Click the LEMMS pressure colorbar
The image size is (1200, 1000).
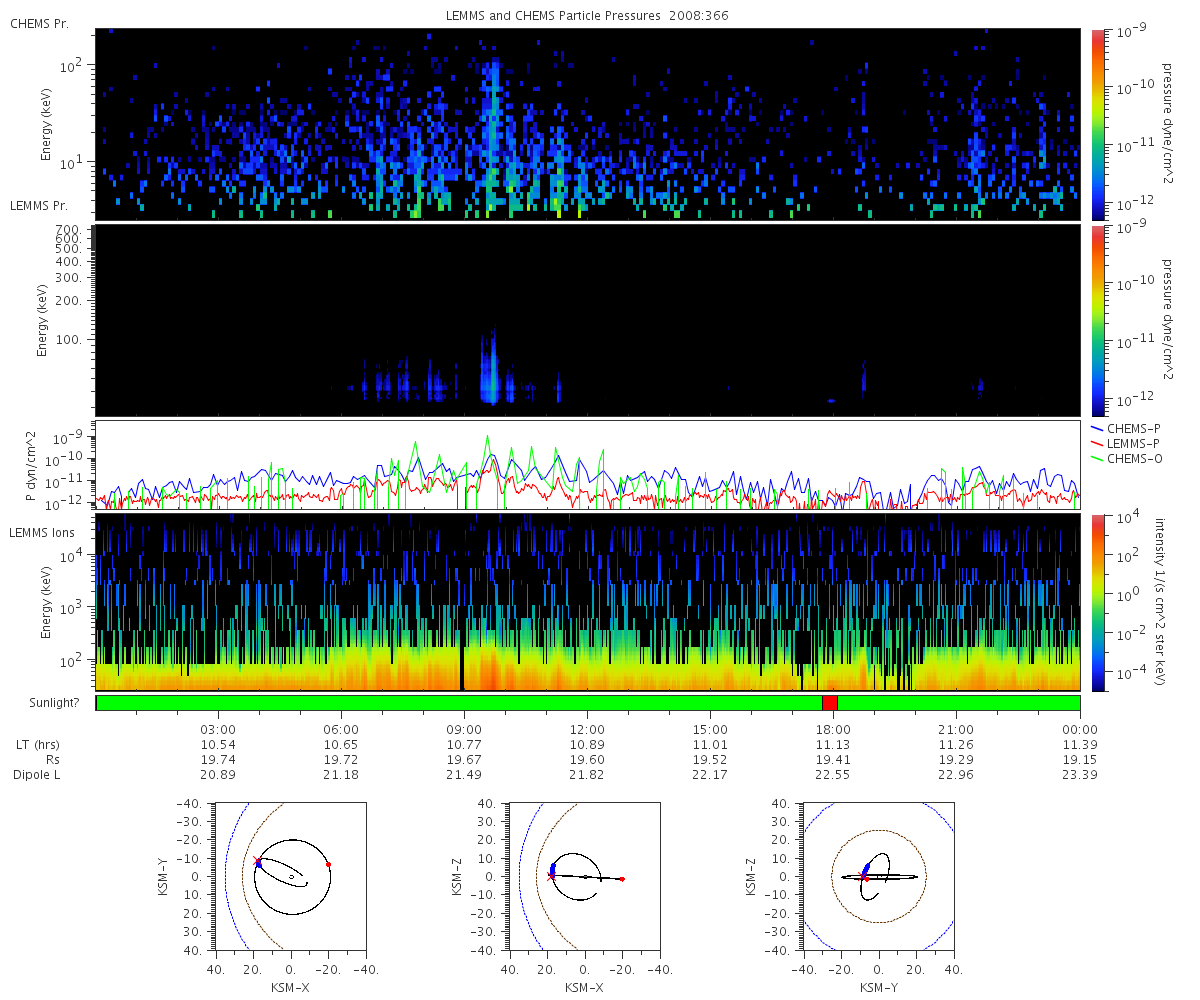pyautogui.click(x=1098, y=321)
